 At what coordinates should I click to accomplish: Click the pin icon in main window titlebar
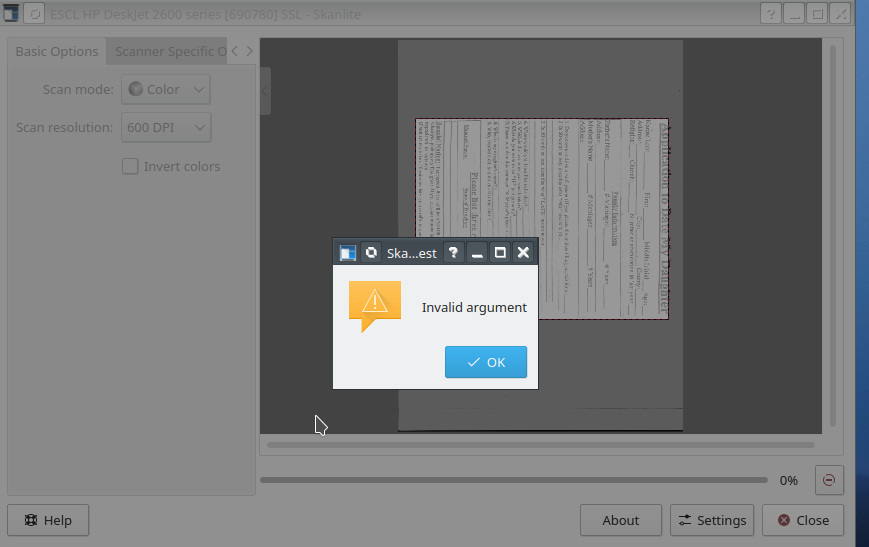pos(33,15)
